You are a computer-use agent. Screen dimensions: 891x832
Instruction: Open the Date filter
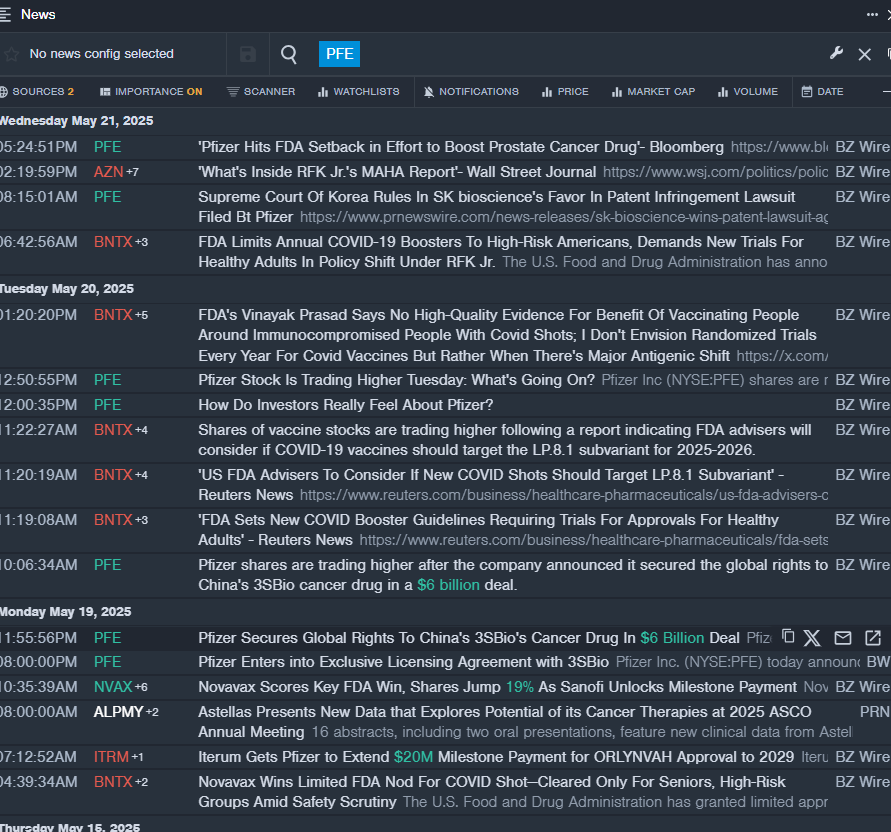822,91
